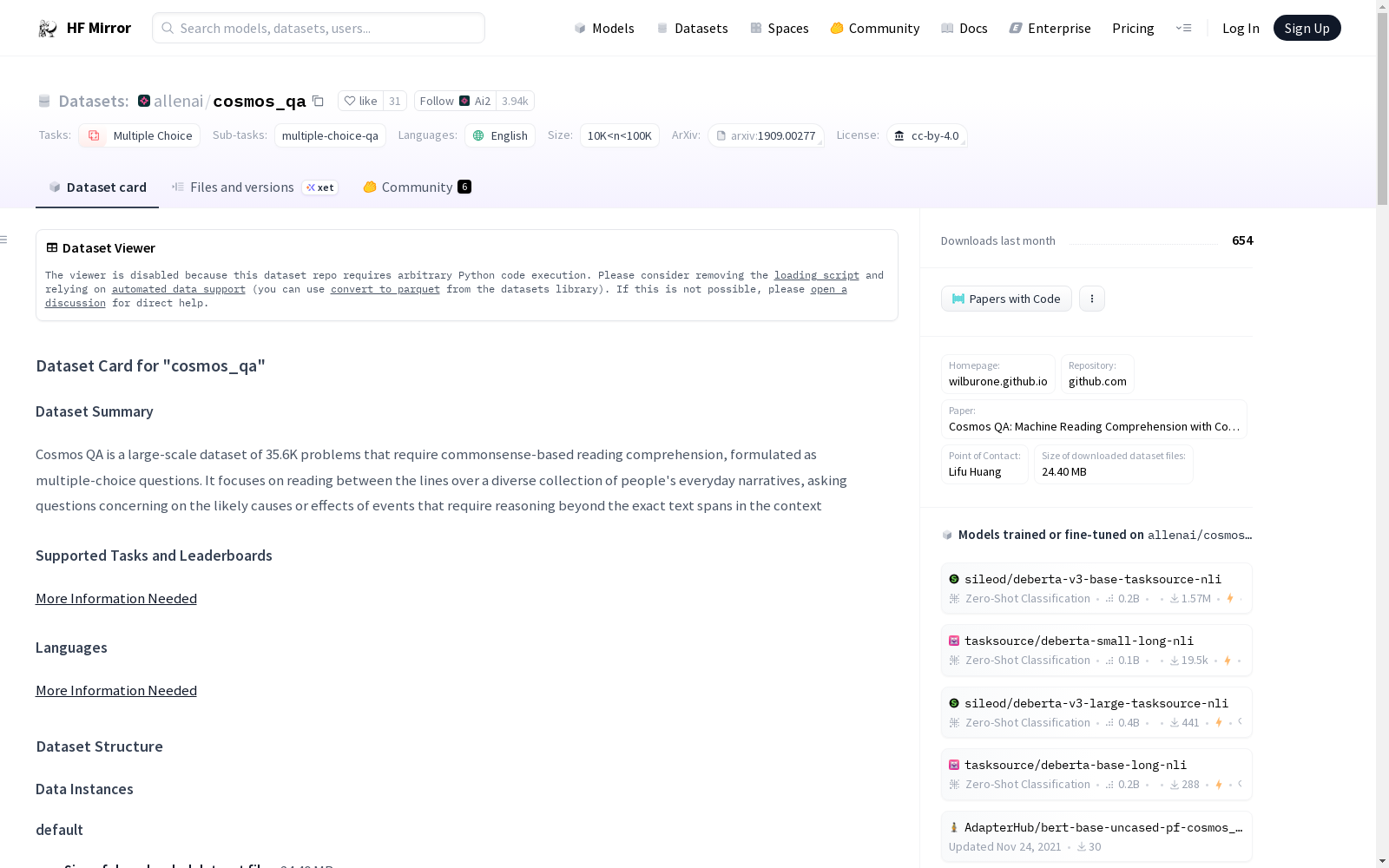The image size is (1389, 868).
Task: Click the 31 likes count
Action: tap(395, 101)
